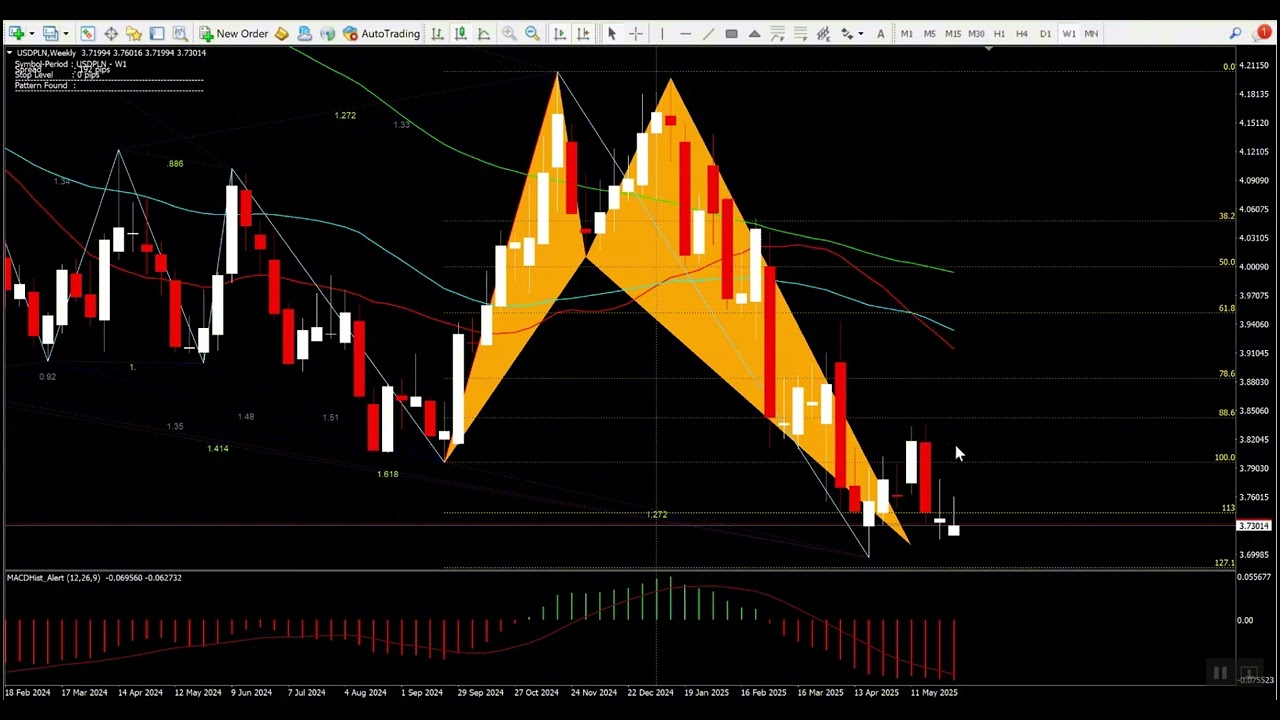The image size is (1280, 720).
Task: Click the 18 Feb 2024 date label
Action: point(27,692)
